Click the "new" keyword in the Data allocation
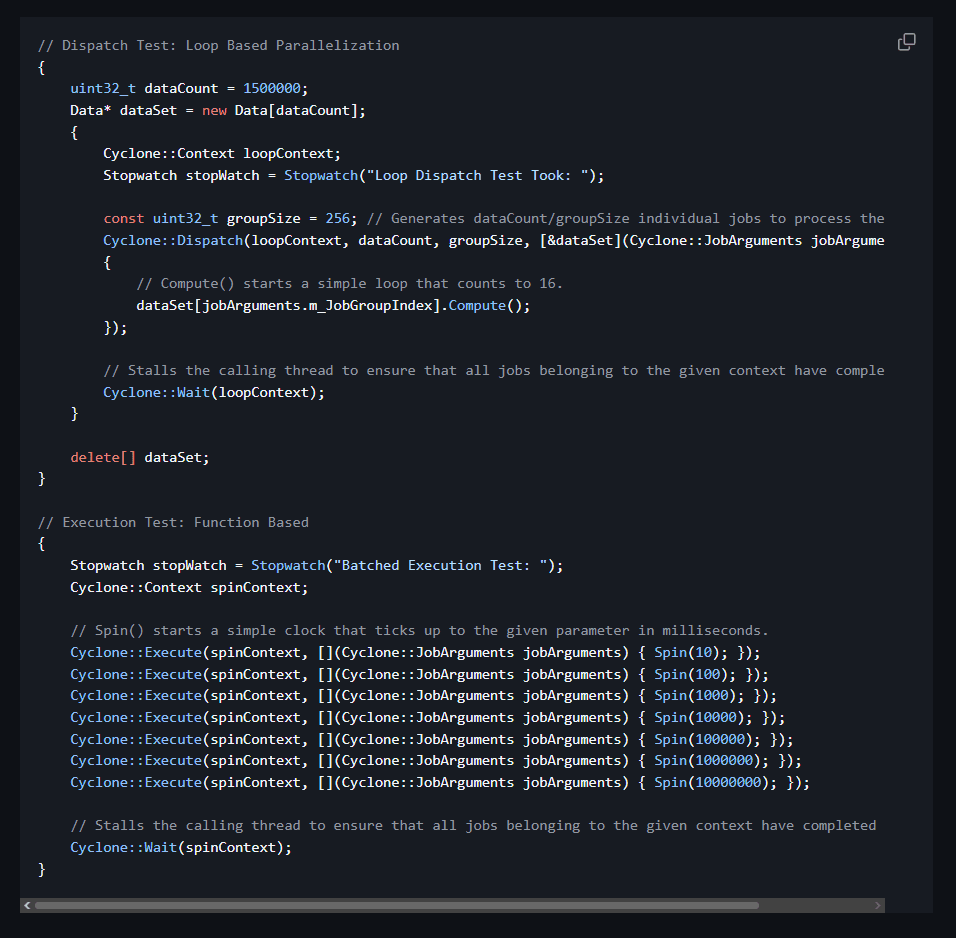956x938 pixels. point(214,110)
